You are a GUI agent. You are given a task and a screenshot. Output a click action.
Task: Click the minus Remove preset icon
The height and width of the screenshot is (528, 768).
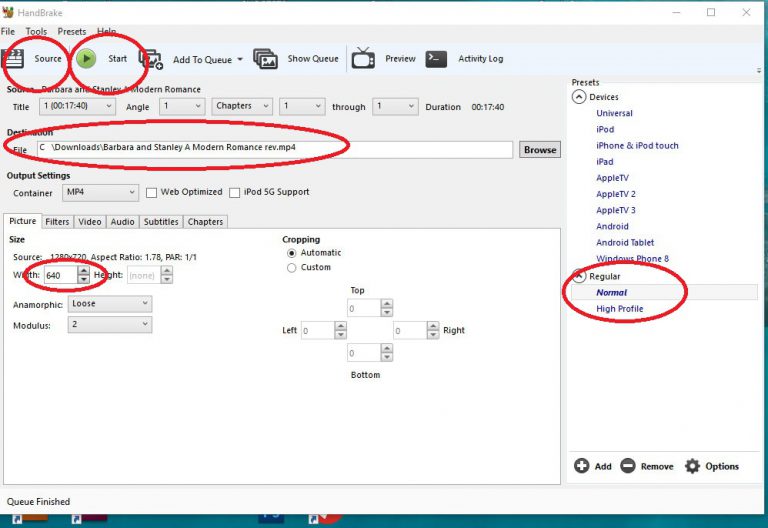(x=627, y=466)
